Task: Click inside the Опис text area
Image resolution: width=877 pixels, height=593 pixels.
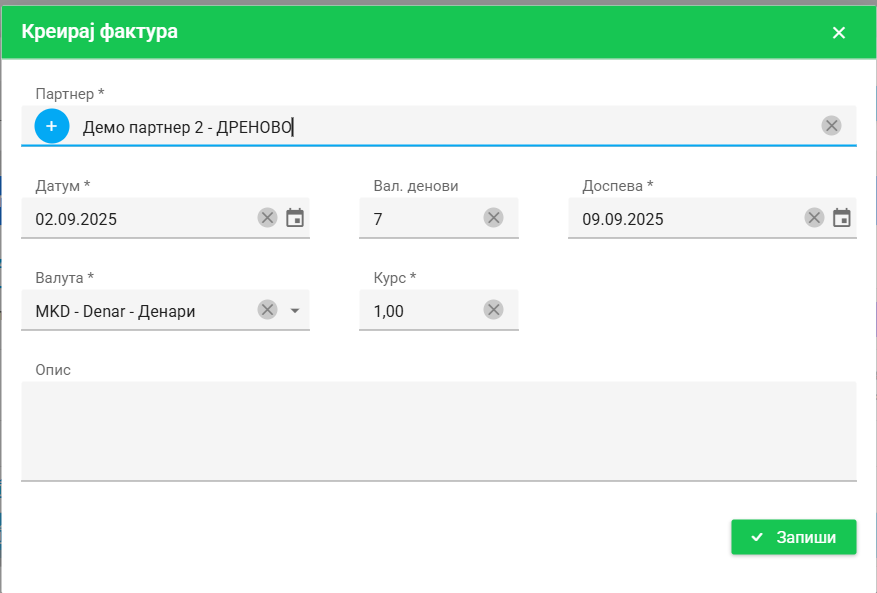Action: [x=438, y=430]
